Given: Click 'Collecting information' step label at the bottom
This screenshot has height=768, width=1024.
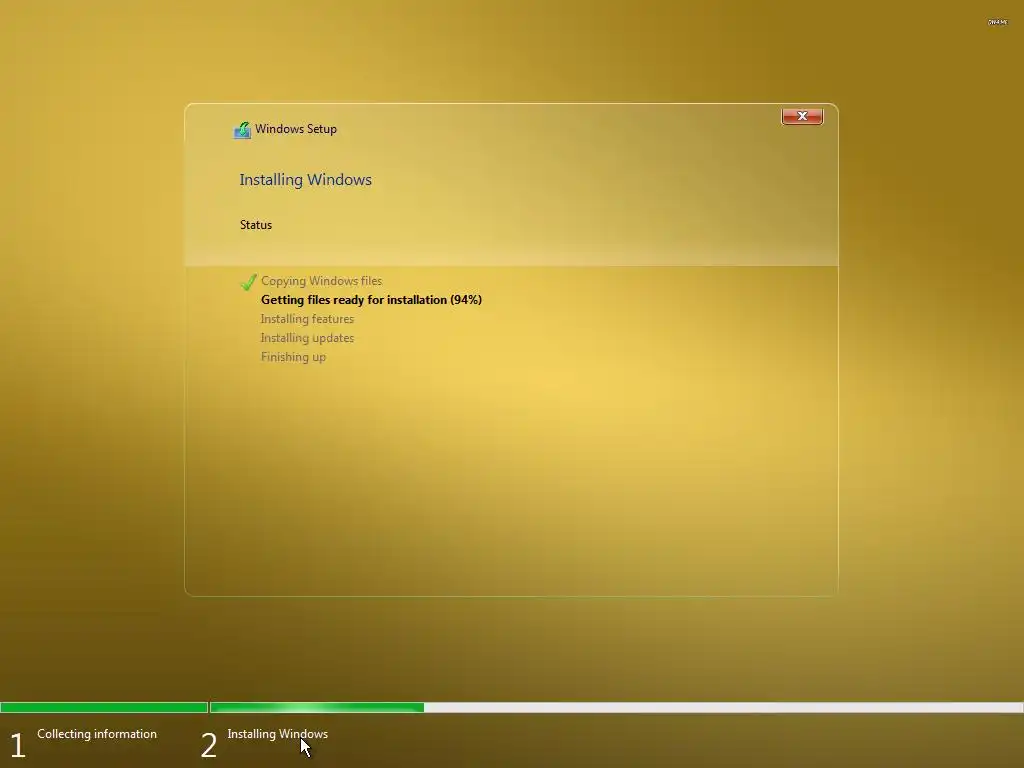Looking at the screenshot, I should 97,733.
